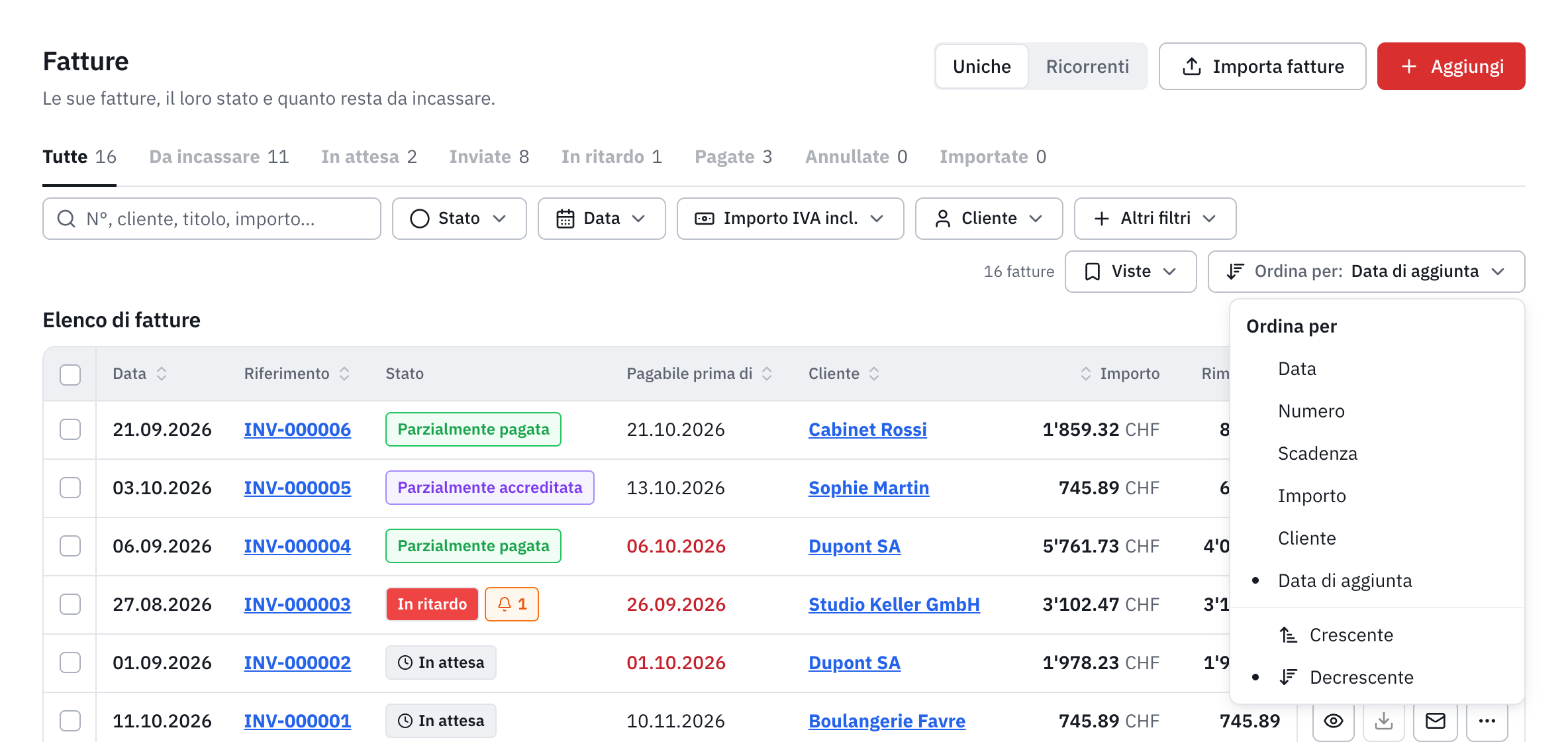Sort by the Importo column header arrows
Viewport: 1568px width, 742px height.
1086,374
